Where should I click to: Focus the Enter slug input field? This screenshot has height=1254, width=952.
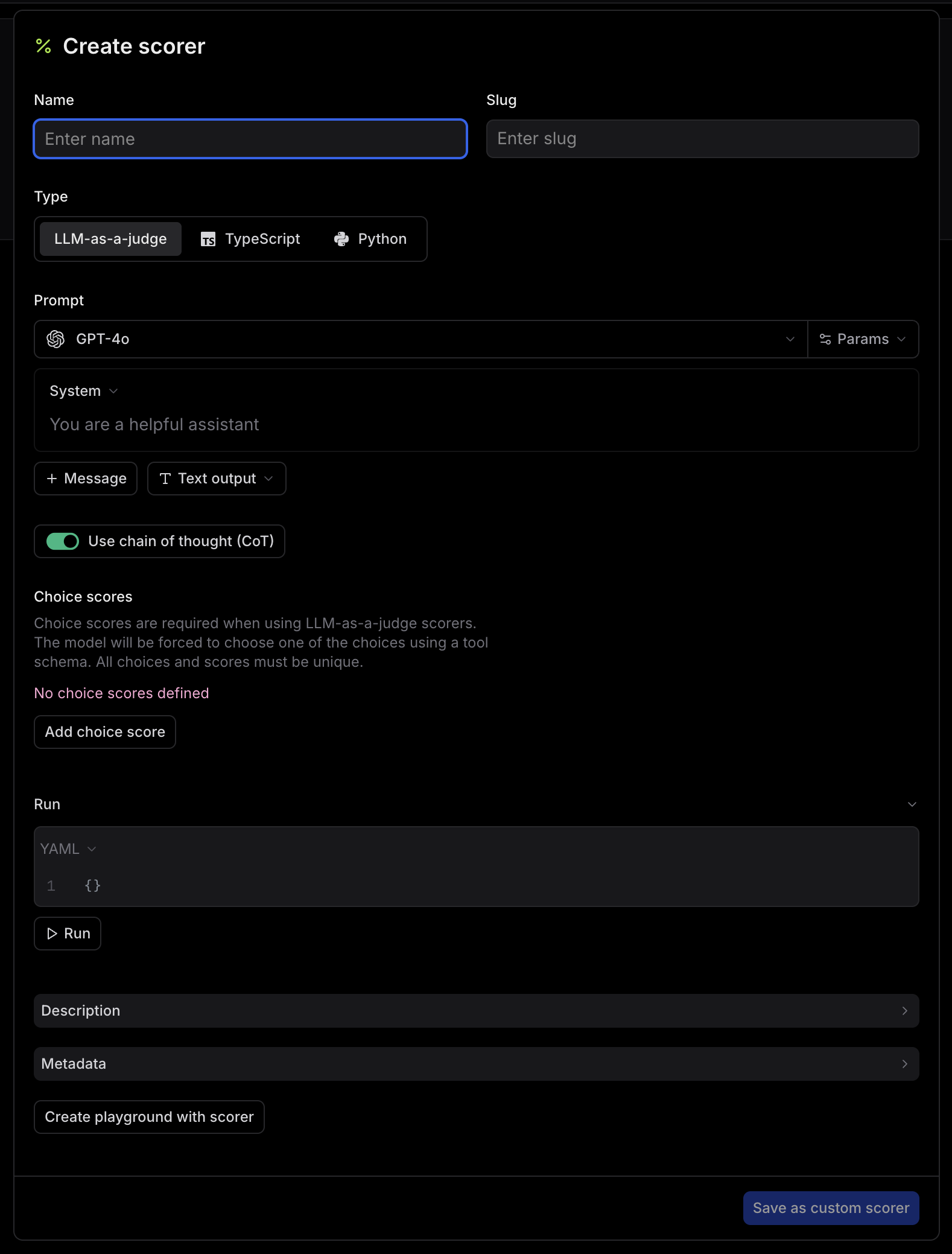pos(703,139)
